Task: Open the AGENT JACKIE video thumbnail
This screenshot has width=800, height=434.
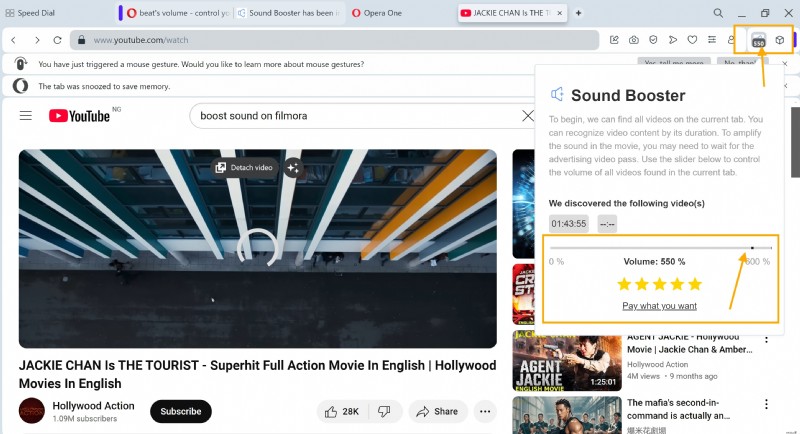Action: (x=567, y=361)
